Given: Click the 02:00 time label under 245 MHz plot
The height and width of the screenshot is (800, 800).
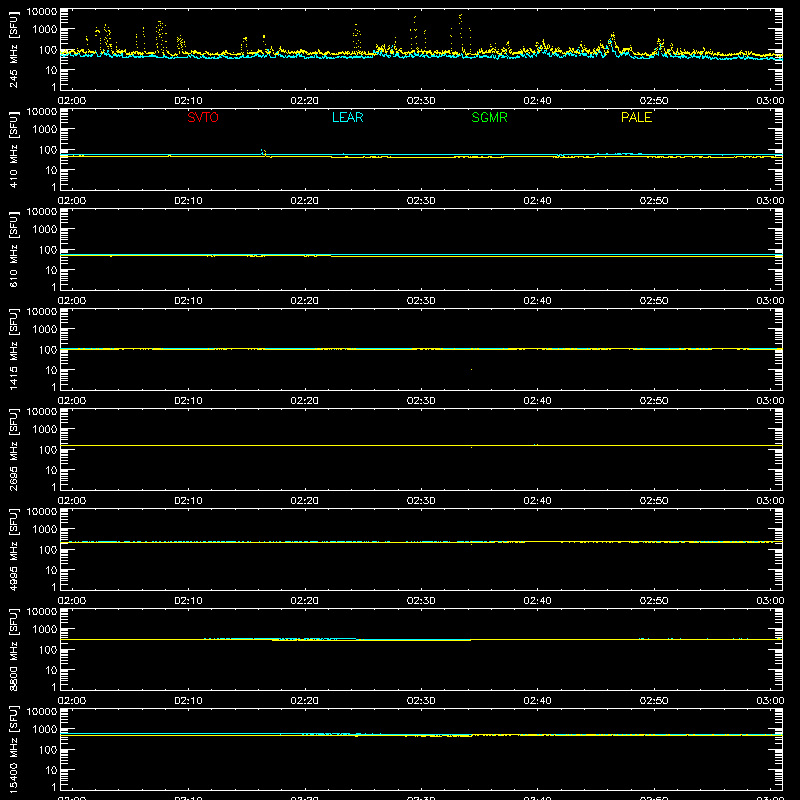Looking at the screenshot, I should (x=72, y=101).
